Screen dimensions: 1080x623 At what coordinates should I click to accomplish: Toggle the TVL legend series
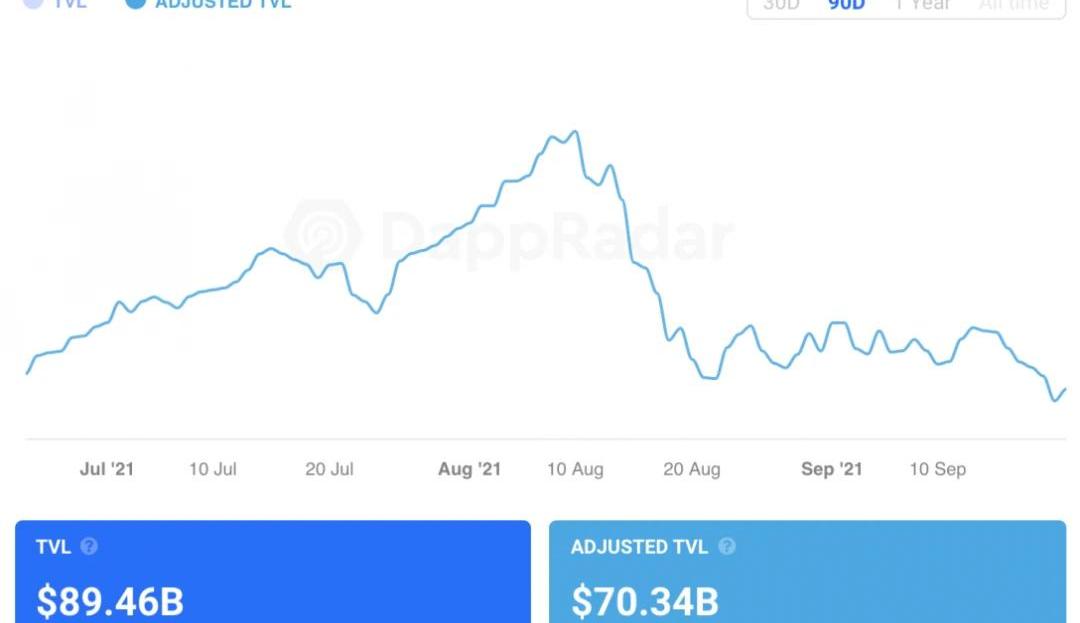point(57,4)
